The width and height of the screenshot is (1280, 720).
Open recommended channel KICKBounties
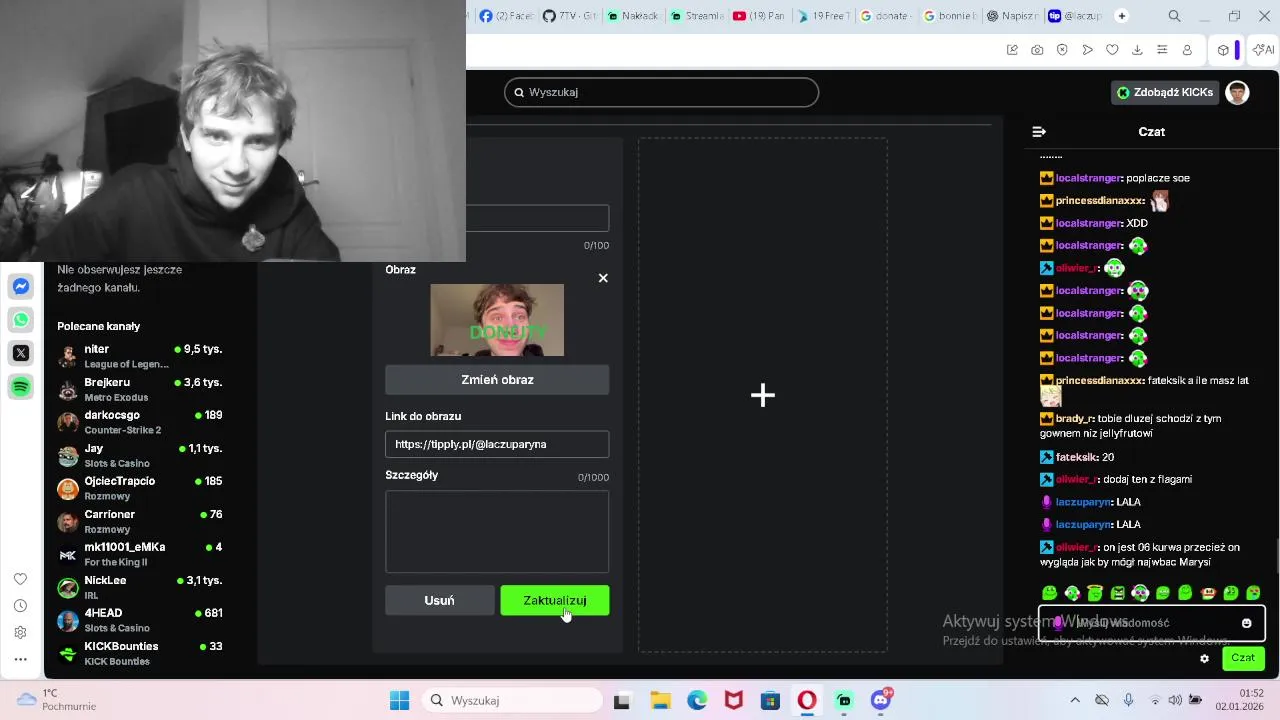[x=140, y=653]
